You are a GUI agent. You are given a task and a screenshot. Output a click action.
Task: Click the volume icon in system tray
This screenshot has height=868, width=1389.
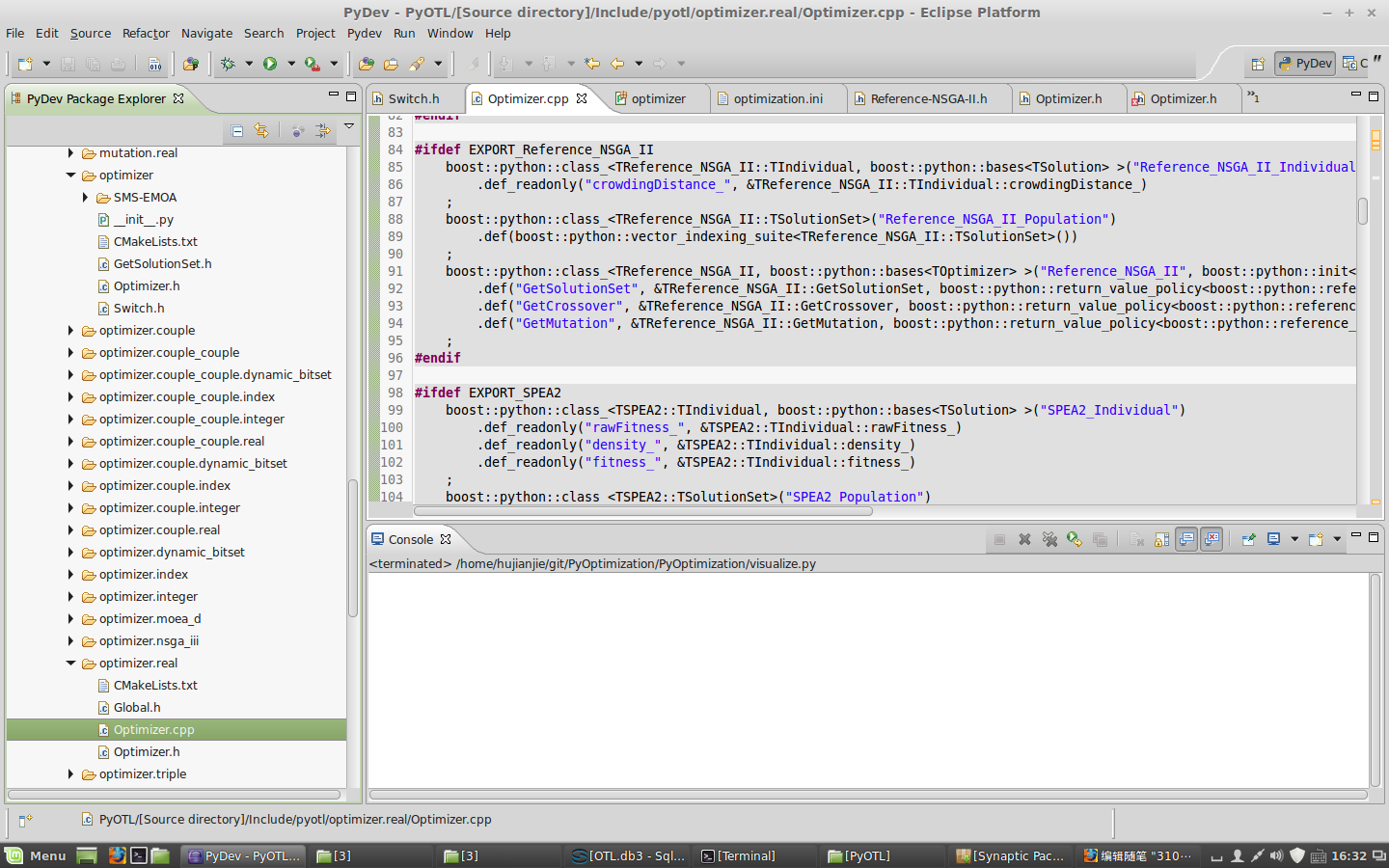tap(1276, 855)
